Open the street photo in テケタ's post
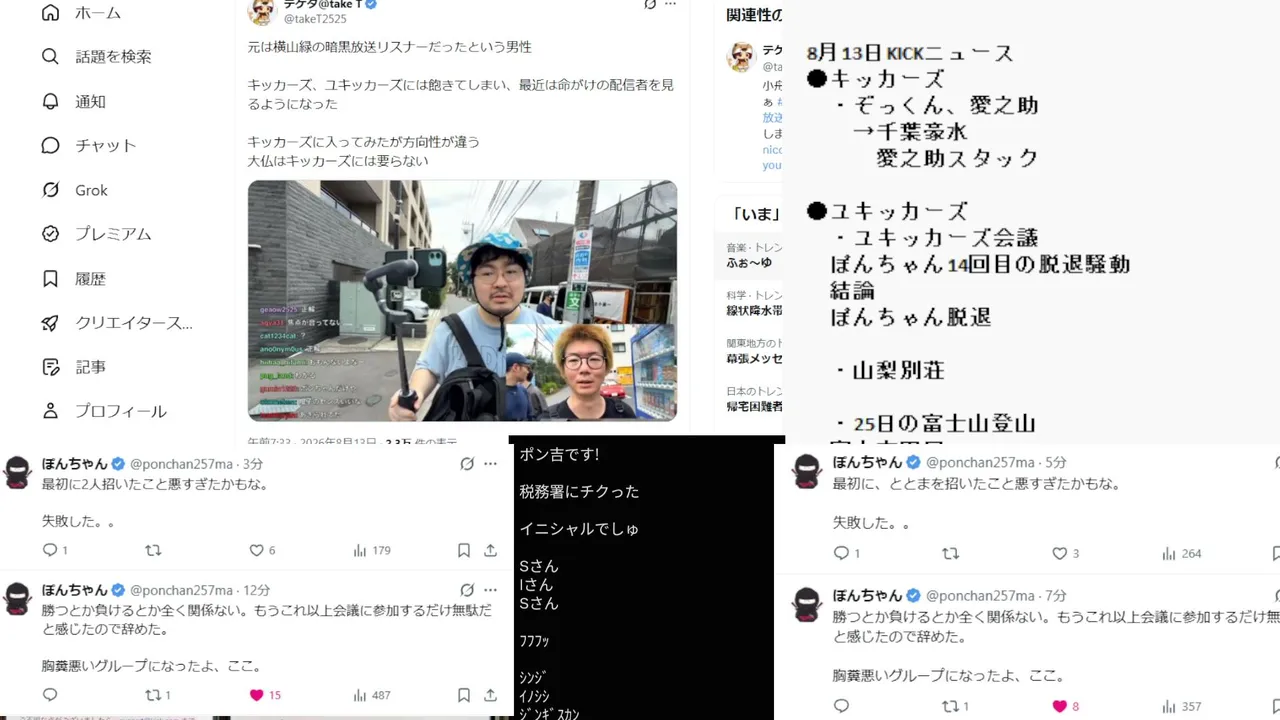 (462, 301)
